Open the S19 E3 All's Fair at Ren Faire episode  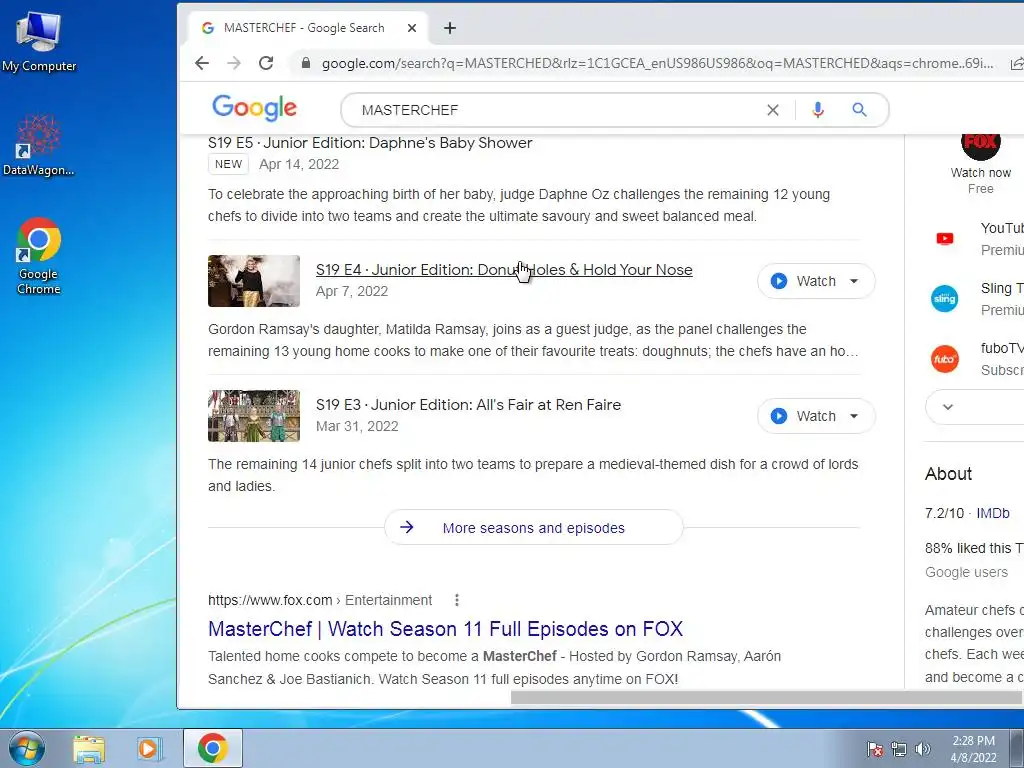(x=468, y=405)
